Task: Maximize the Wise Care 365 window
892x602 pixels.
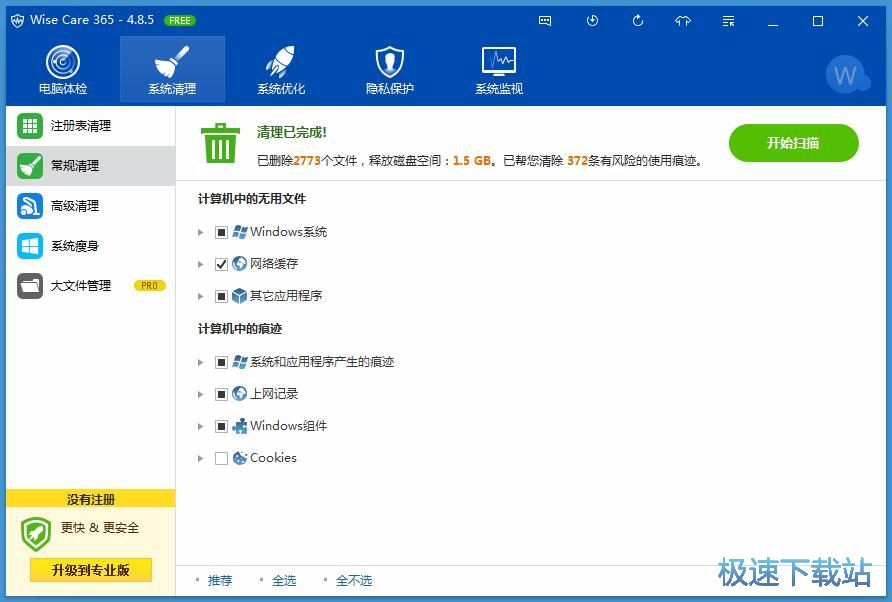Action: tap(818, 21)
